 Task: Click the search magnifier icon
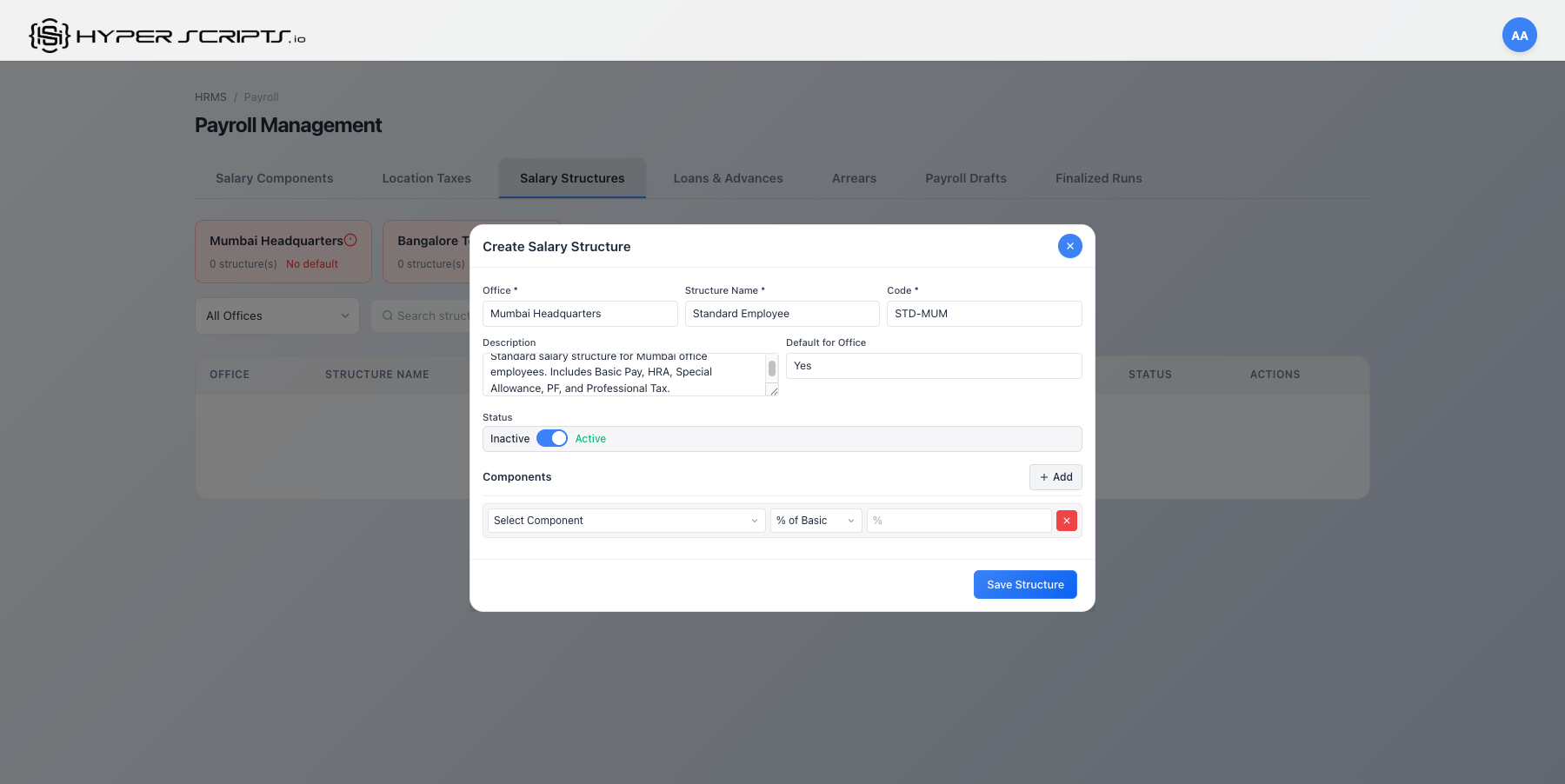pos(388,316)
